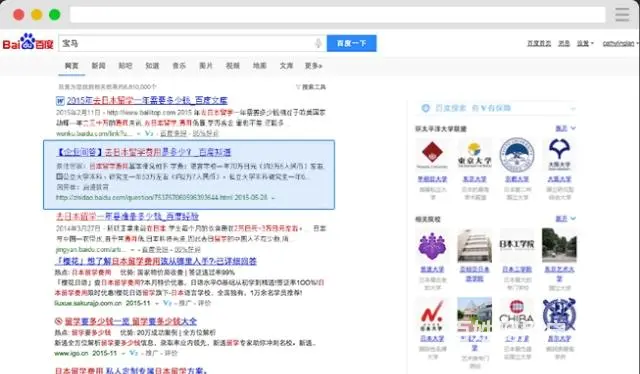640x374 pixels.
Task: Open the blue circular crest logo, last row
Action: 559,314
